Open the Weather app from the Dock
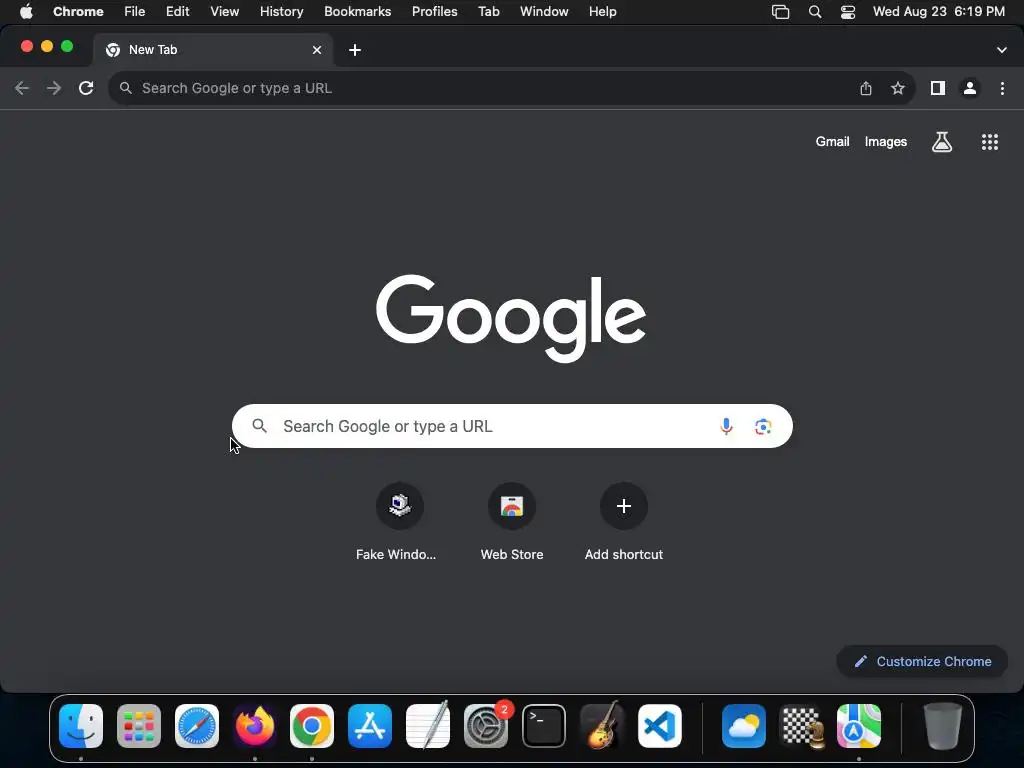Screen dimensions: 1024x768 pyautogui.click(x=744, y=726)
